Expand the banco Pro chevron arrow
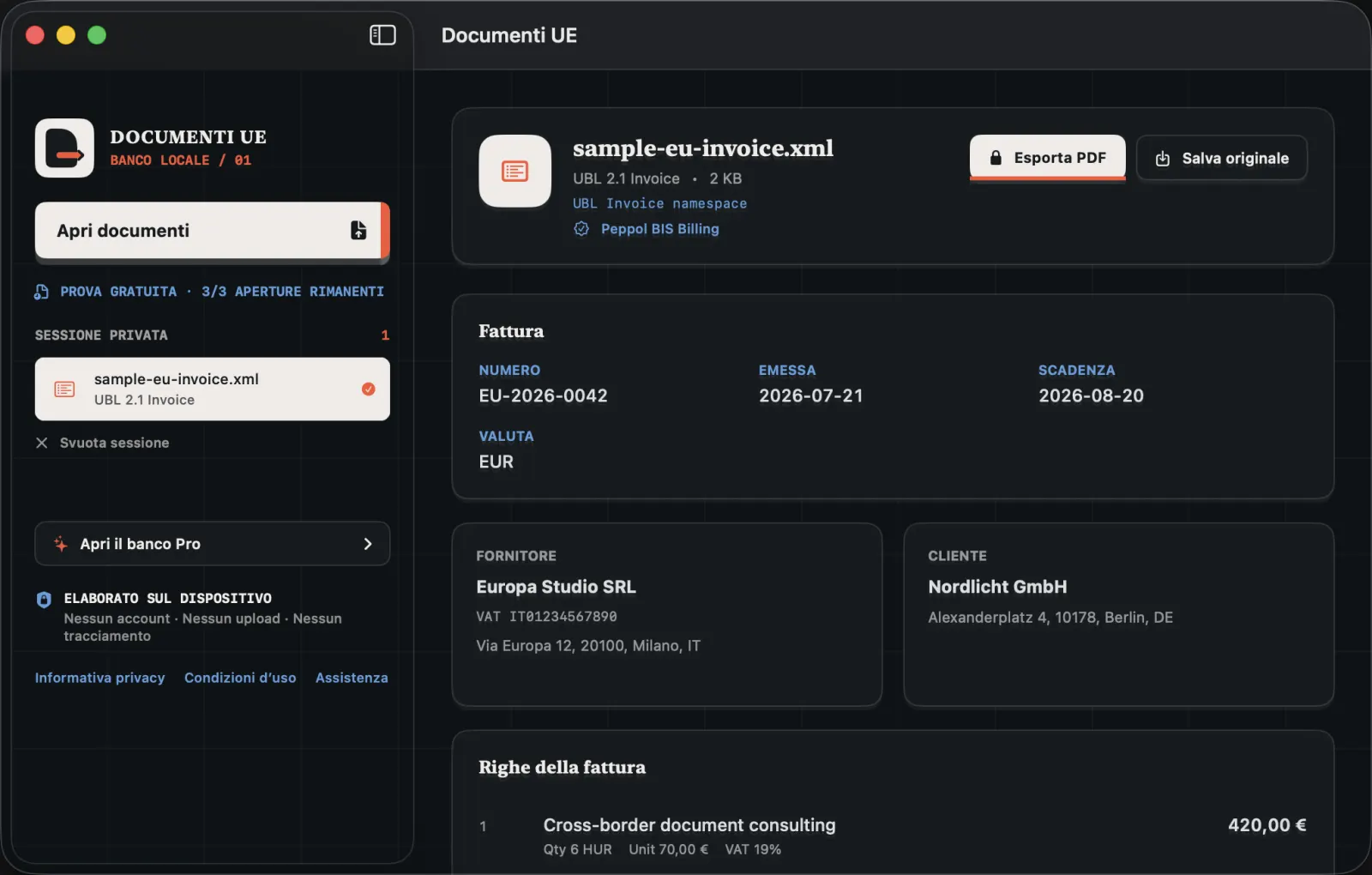 pyautogui.click(x=368, y=544)
